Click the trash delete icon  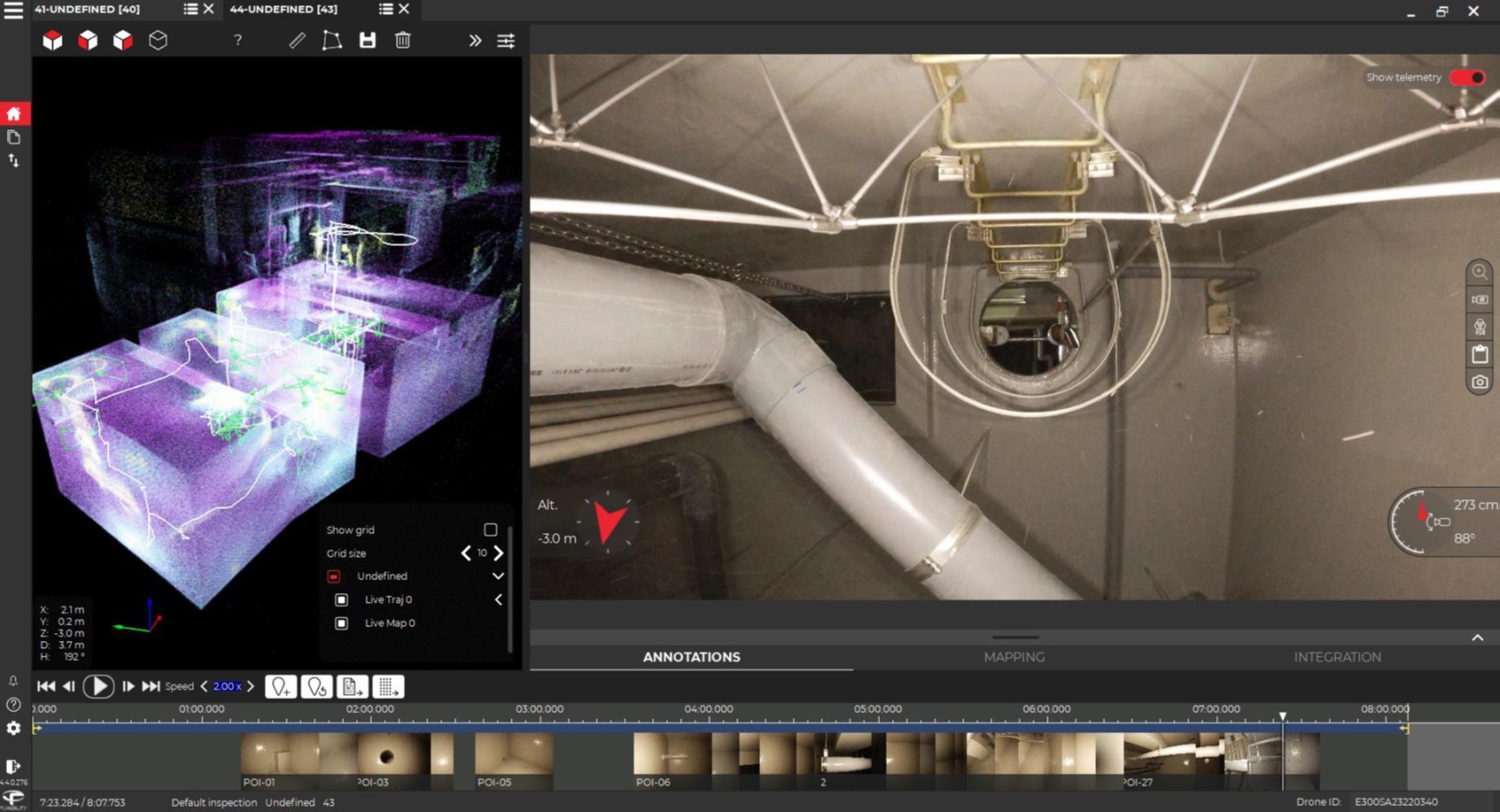click(x=403, y=40)
